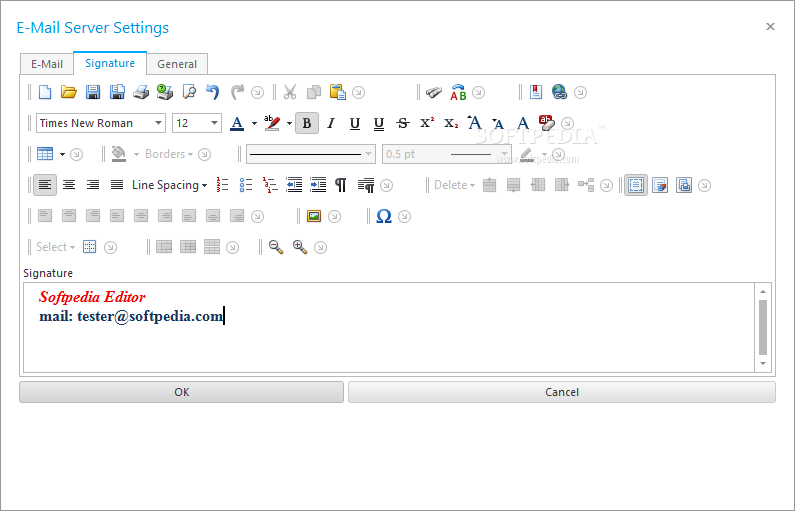
Task: Undo the last edit
Action: [x=212, y=92]
